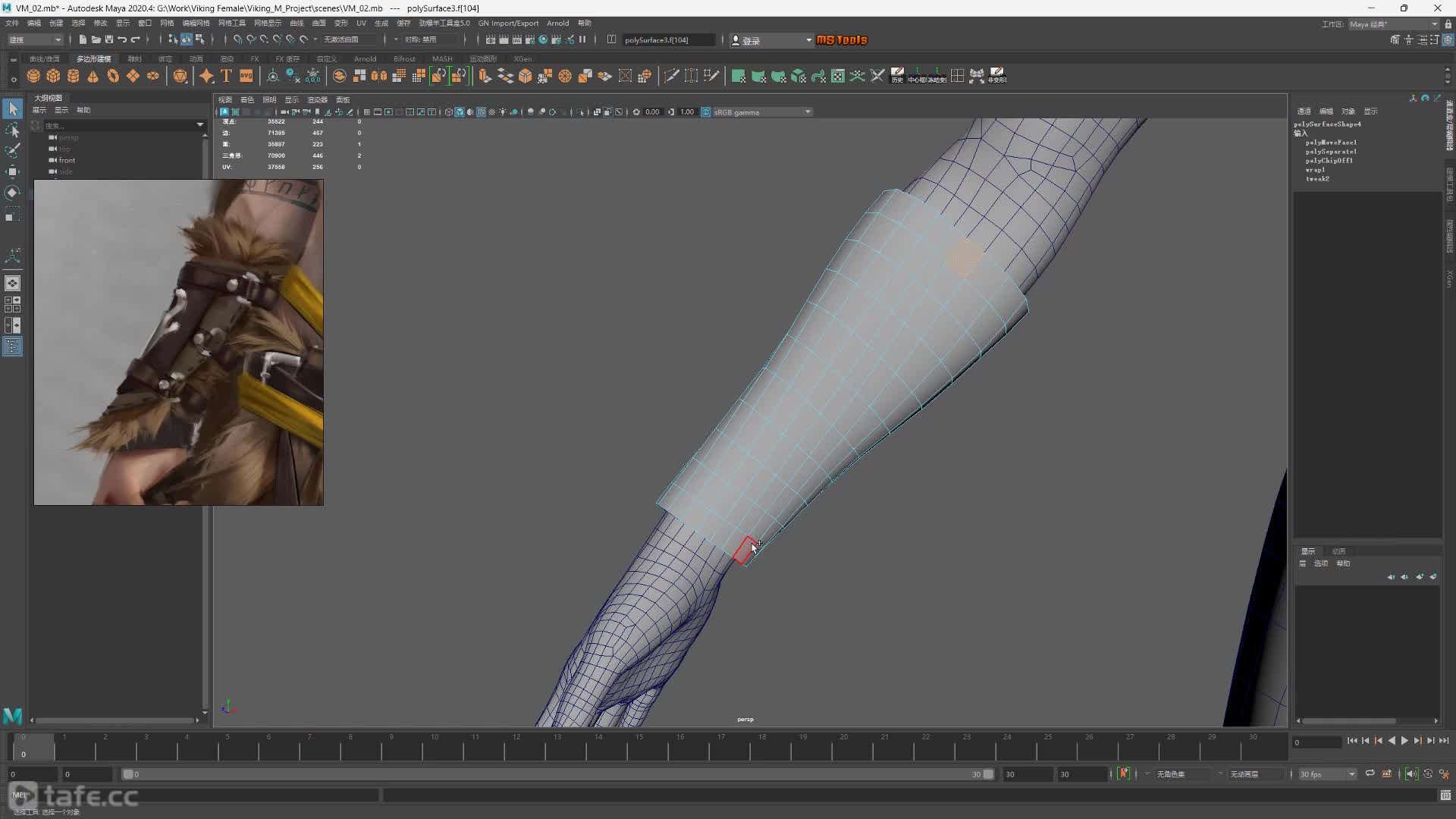Open the 文件 File menu
Image resolution: width=1456 pixels, height=819 pixels.
pyautogui.click(x=12, y=23)
